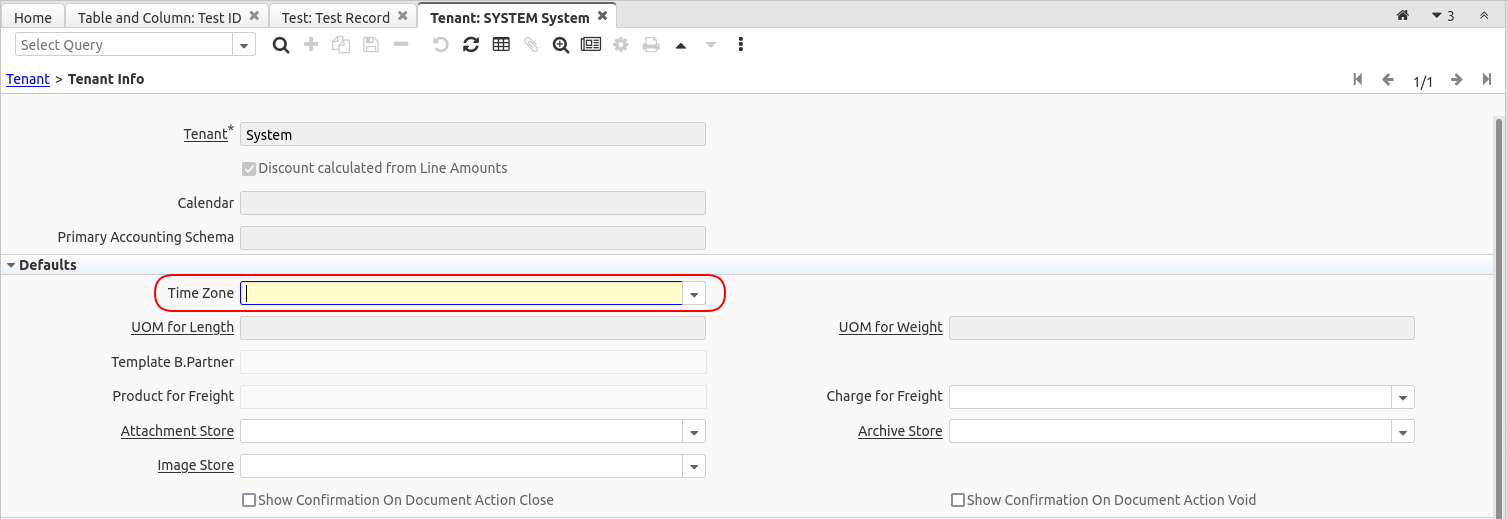Enable Show Confirmation On Document Action Close
The width and height of the screenshot is (1507, 519).
(x=249, y=500)
